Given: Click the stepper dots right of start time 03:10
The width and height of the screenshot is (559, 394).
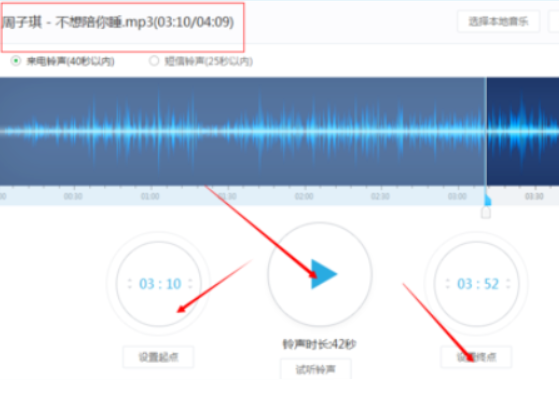Looking at the screenshot, I should tap(190, 284).
